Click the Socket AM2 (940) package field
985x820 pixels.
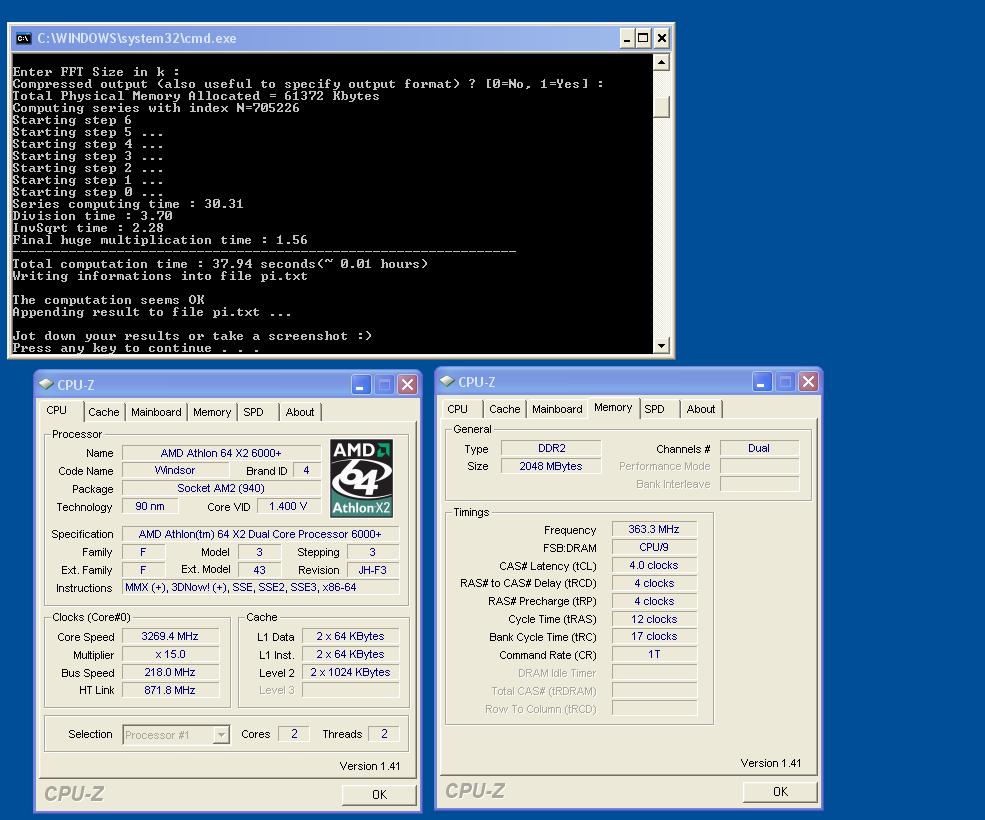(221, 488)
